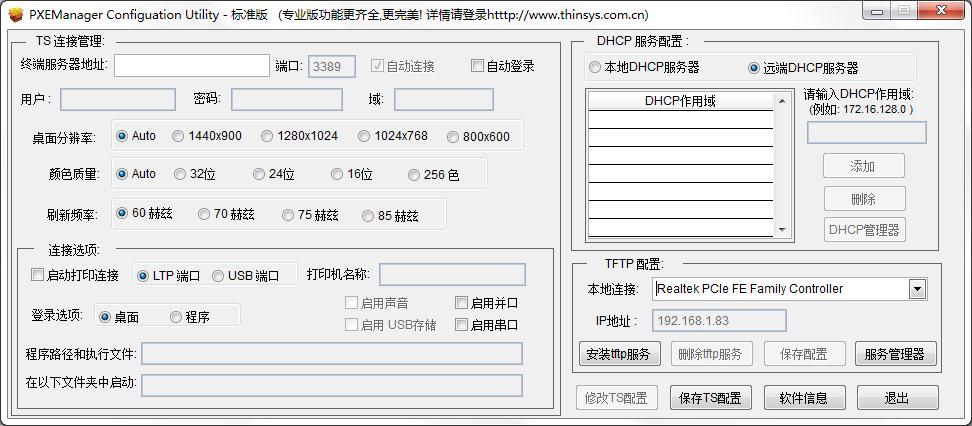972x426 pixels.
Task: Enable 启动打印连接 checkbox
Action: pyautogui.click(x=37, y=275)
